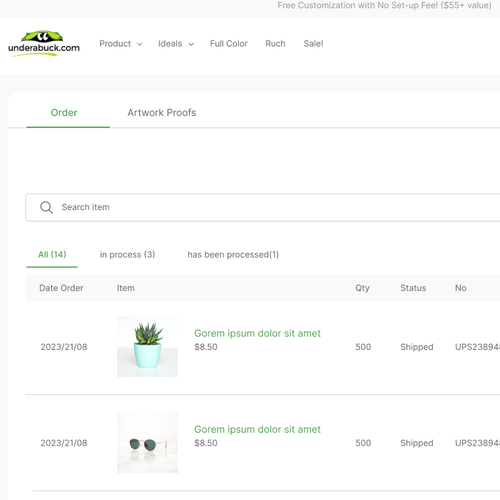Open the Full Color page
The image size is (500, 500).
pyautogui.click(x=229, y=44)
